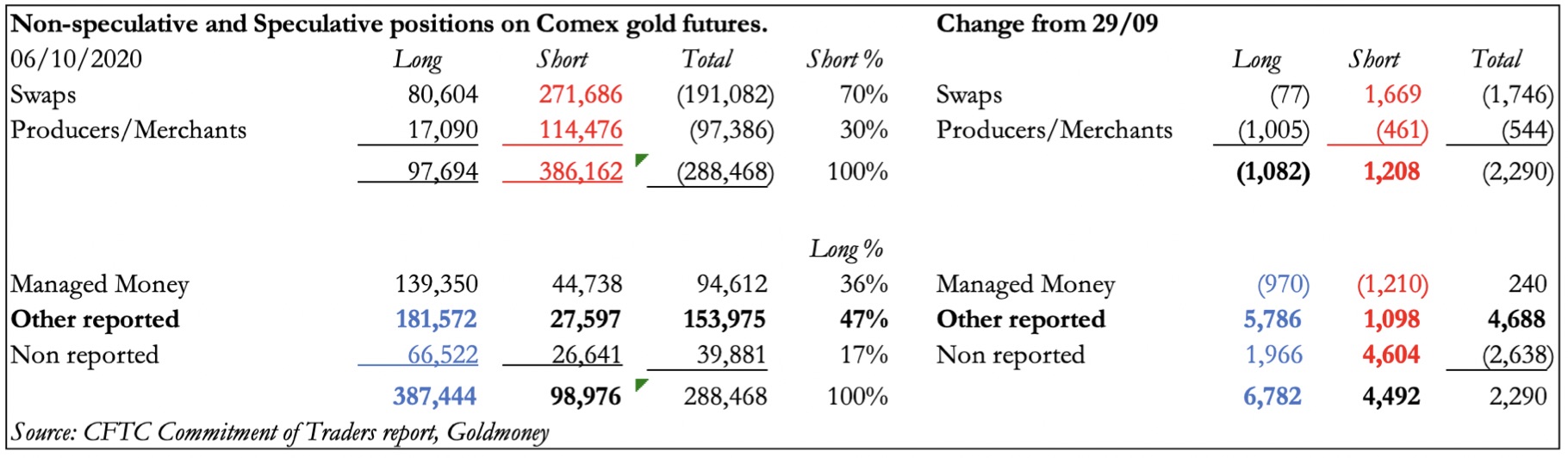Screen dimensions: 1568x458
Task: Click green error triangle beside 386,162 total
Action: (x=640, y=159)
